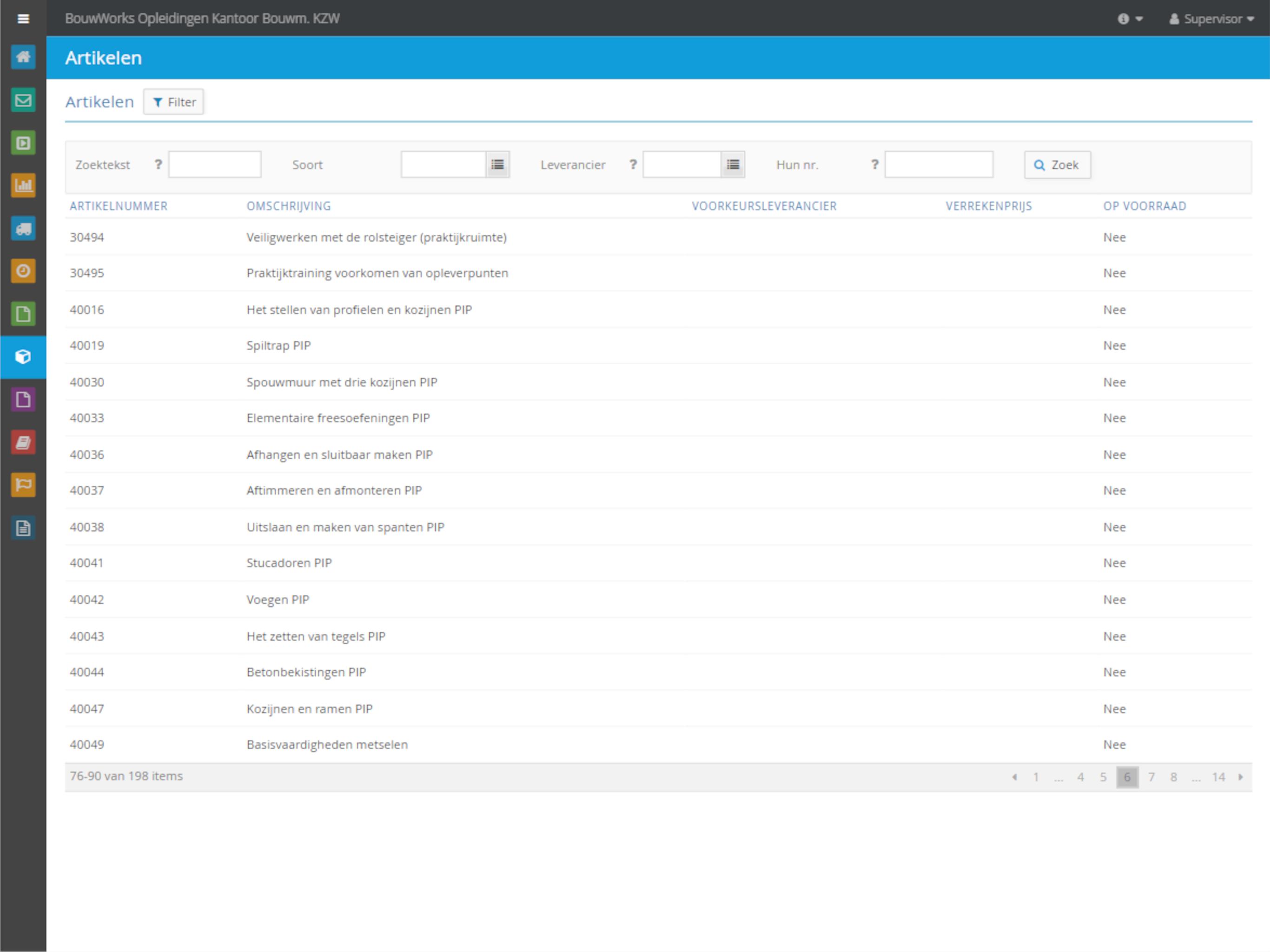Focus the Zoektekst input field
Image resolution: width=1270 pixels, height=952 pixels.
(x=215, y=165)
